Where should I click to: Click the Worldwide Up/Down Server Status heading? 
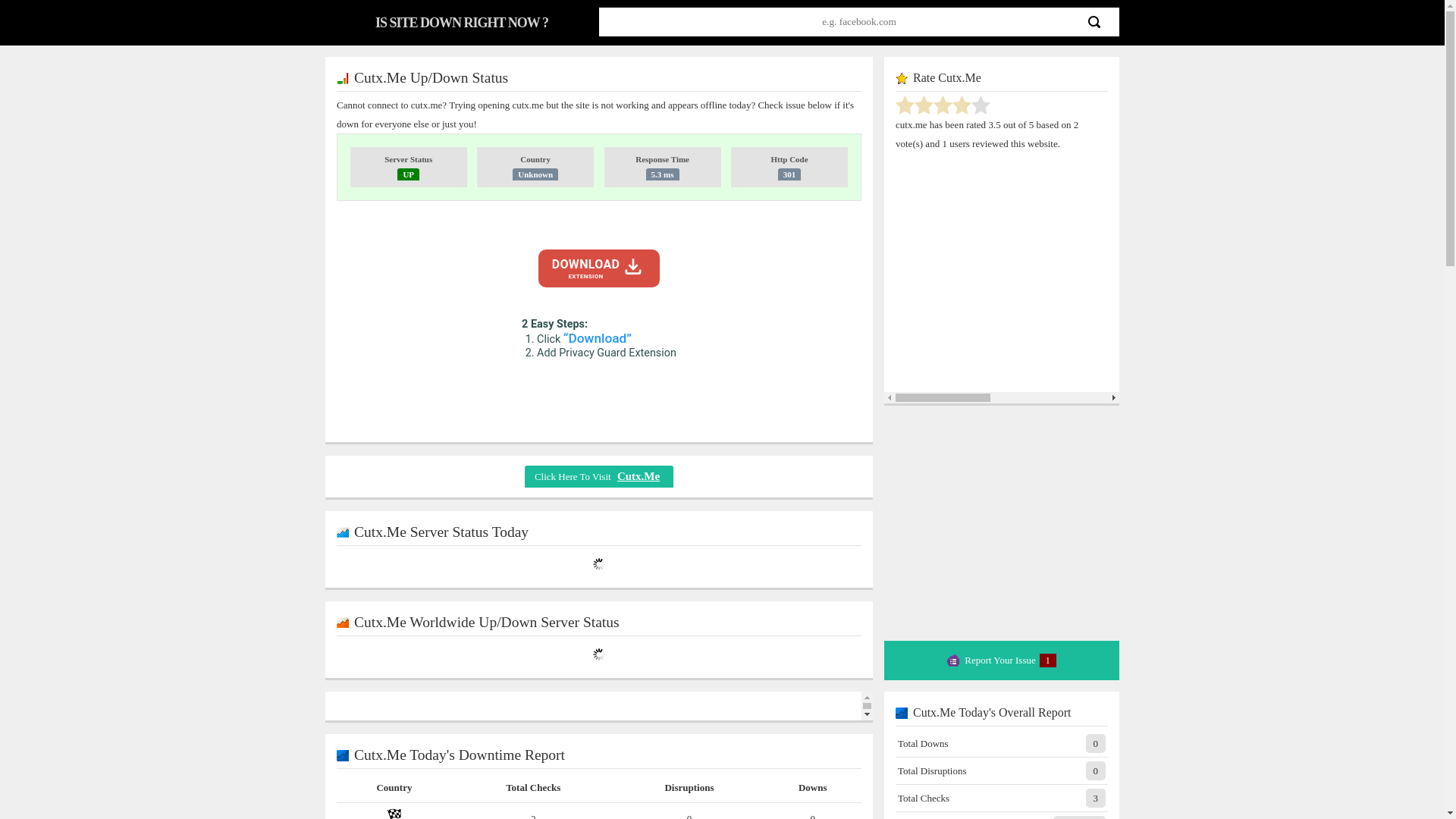click(x=487, y=623)
